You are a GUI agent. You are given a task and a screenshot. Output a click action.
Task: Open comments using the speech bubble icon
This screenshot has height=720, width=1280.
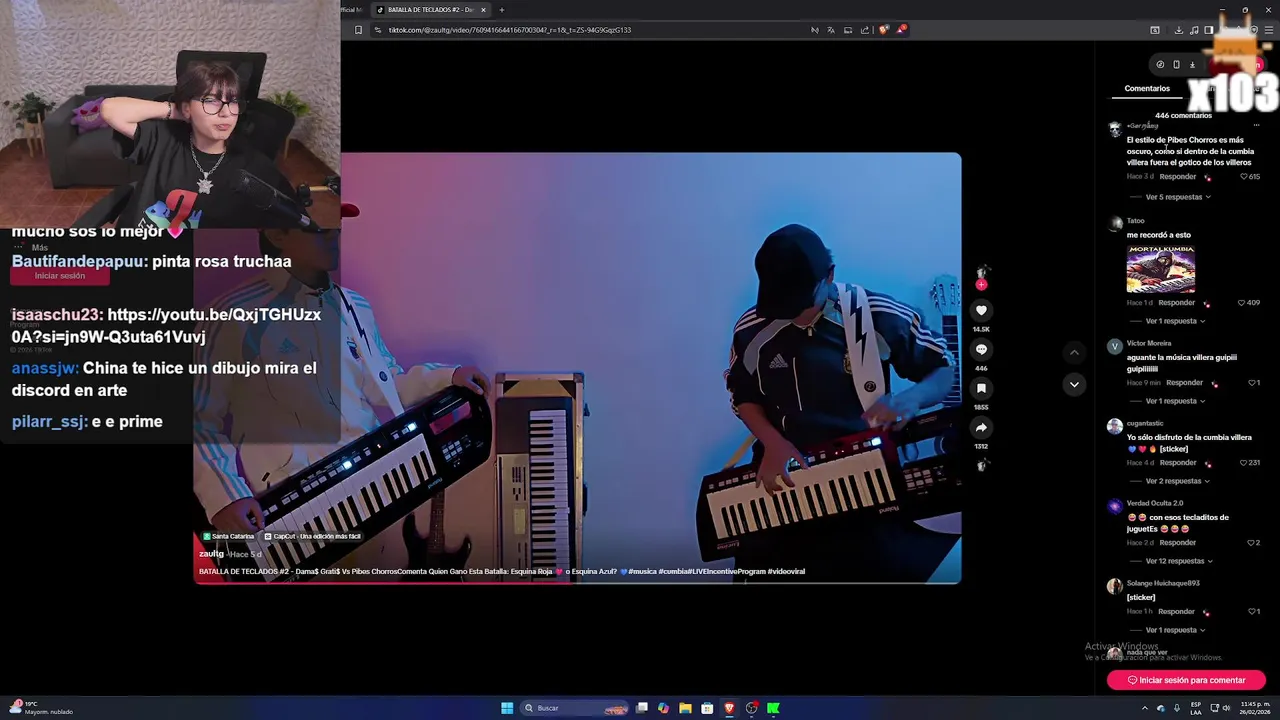point(981,350)
